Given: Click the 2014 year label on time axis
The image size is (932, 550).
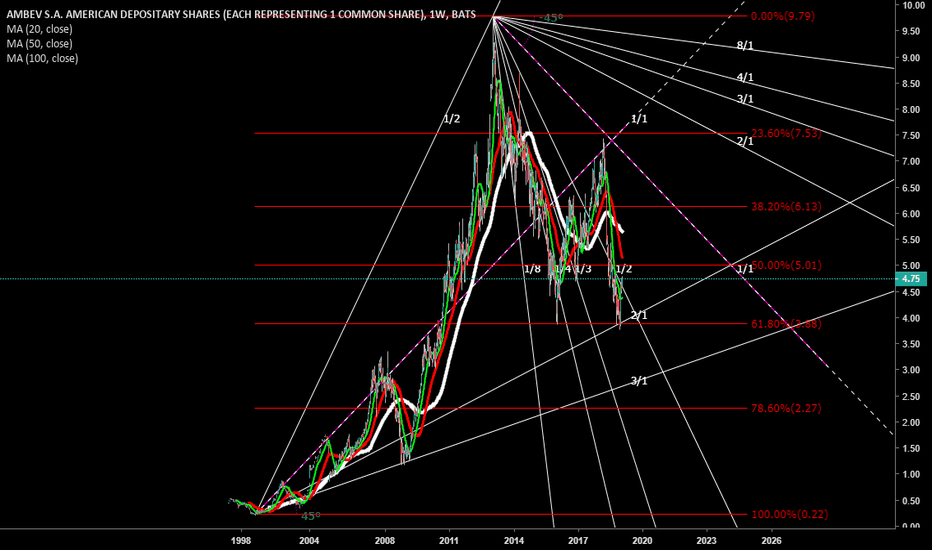Looking at the screenshot, I should (514, 540).
